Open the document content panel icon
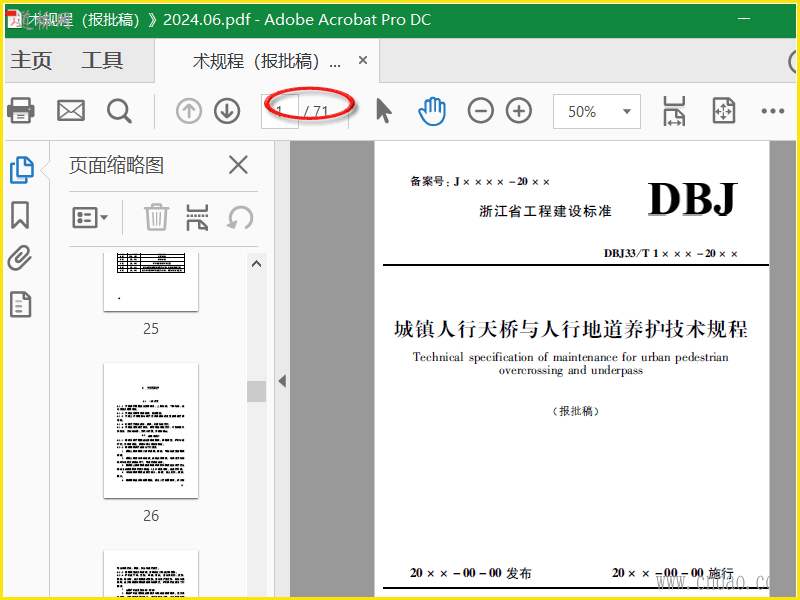This screenshot has height=600, width=800. [20, 304]
